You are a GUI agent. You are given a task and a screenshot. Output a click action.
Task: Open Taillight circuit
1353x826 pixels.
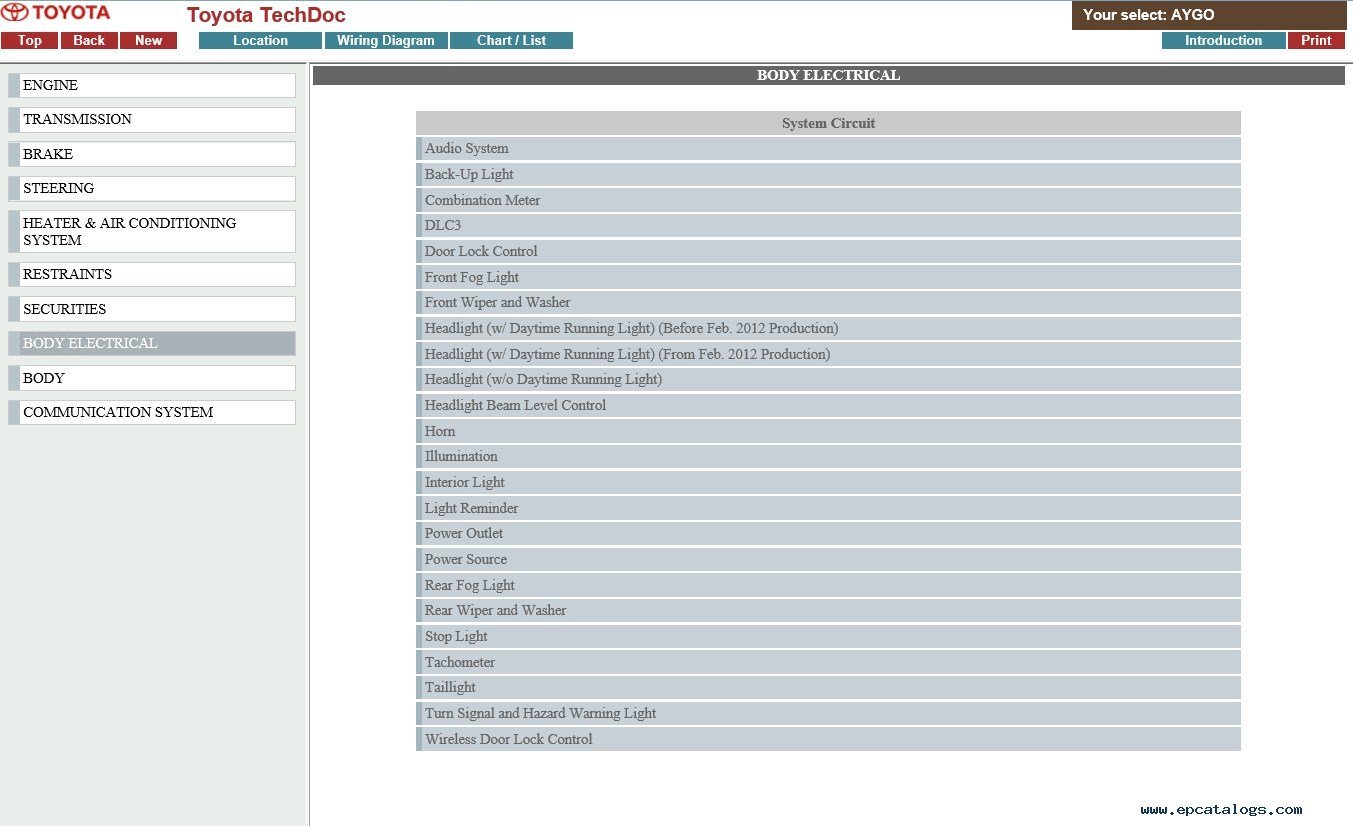pos(828,688)
